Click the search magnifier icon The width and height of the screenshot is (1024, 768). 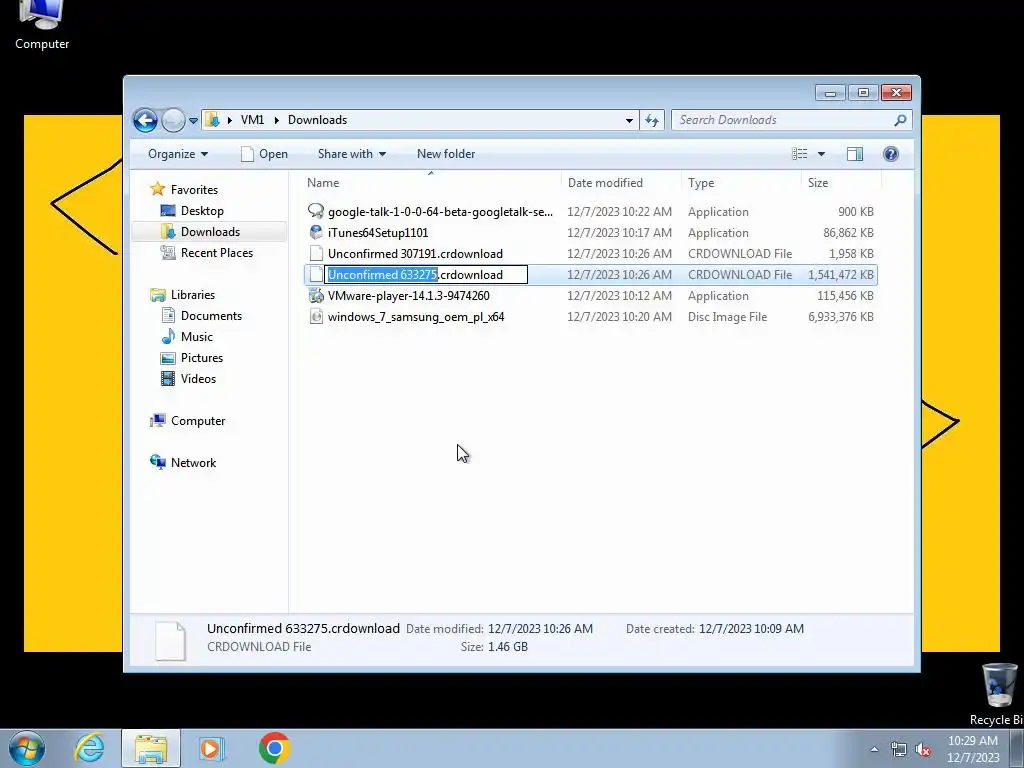901,120
